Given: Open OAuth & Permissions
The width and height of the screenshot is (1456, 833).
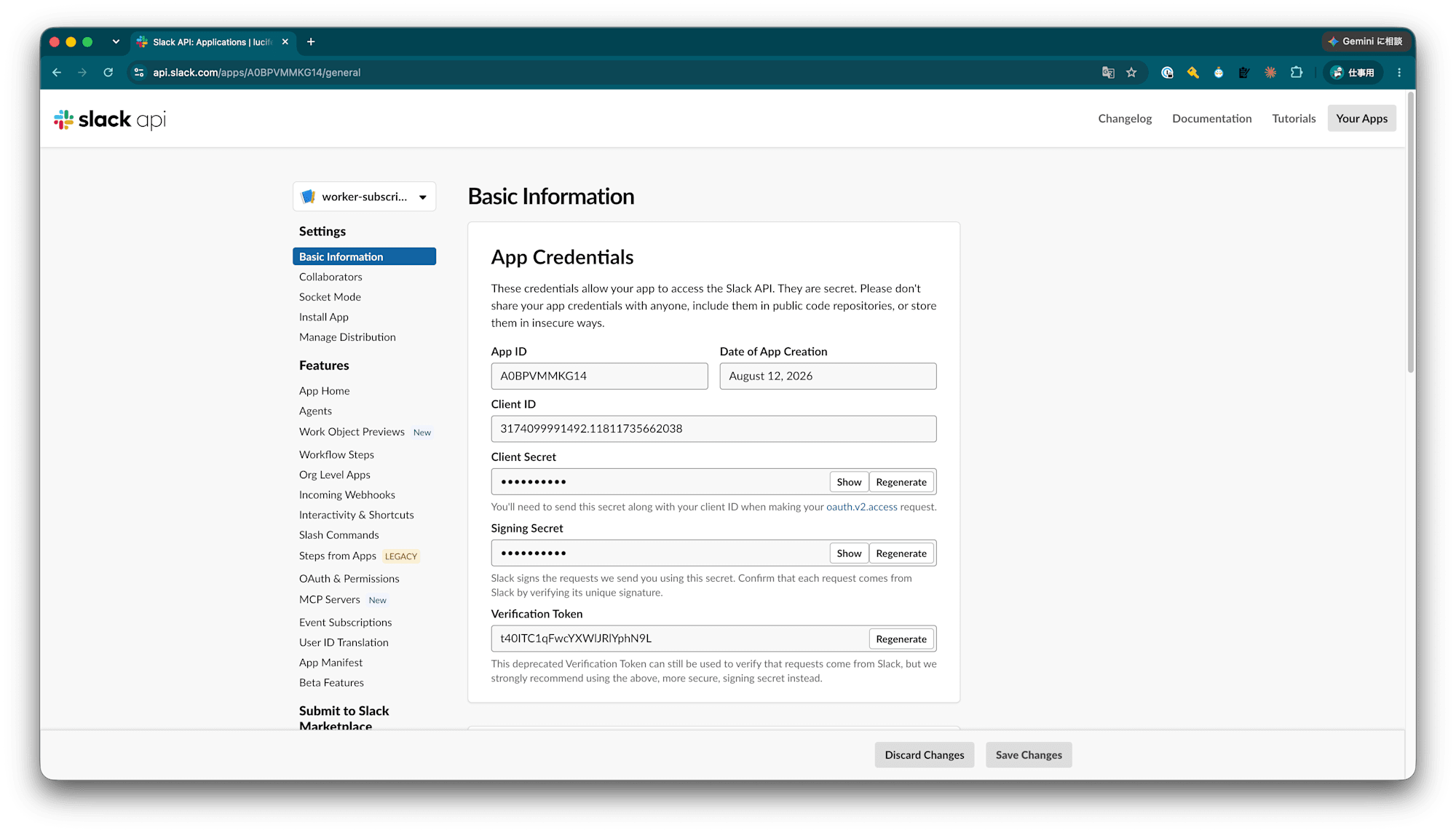Looking at the screenshot, I should (349, 579).
